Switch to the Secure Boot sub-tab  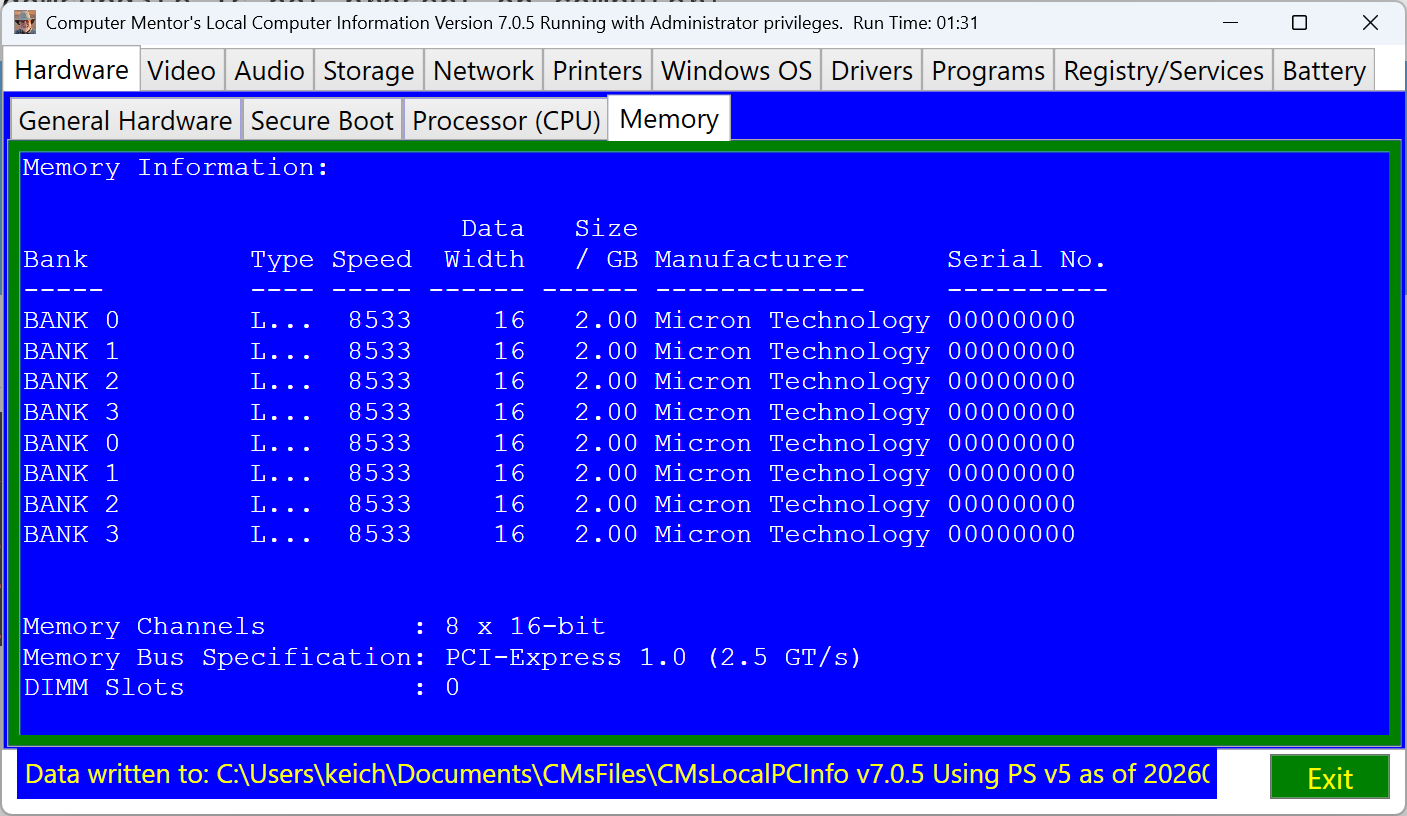coord(322,120)
